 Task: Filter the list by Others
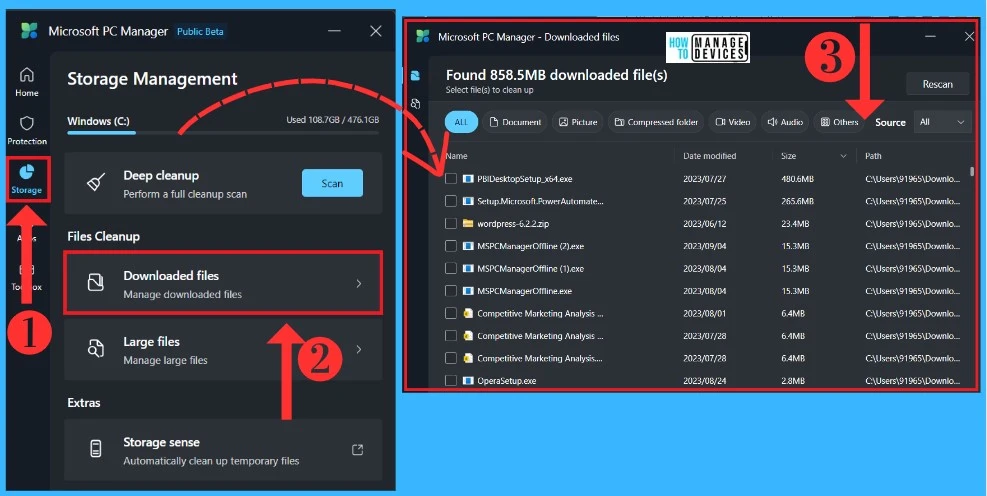pos(839,122)
